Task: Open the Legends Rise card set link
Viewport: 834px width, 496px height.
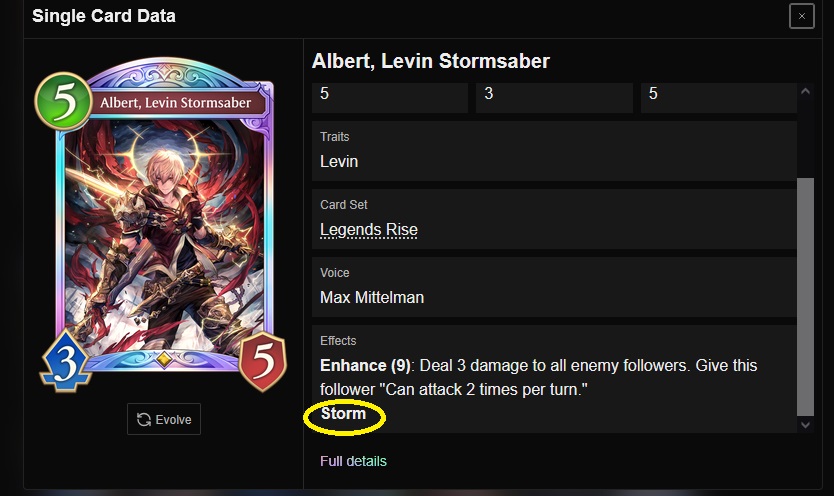Action: tap(369, 230)
